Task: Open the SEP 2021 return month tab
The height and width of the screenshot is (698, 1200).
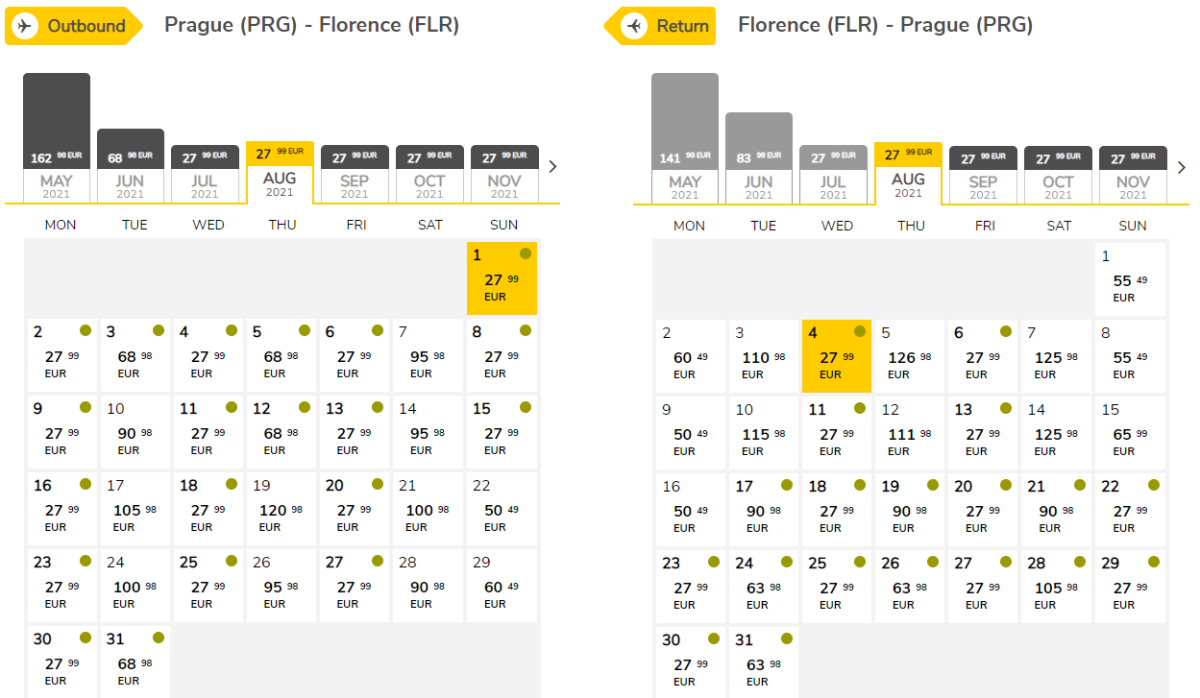Action: 983,187
